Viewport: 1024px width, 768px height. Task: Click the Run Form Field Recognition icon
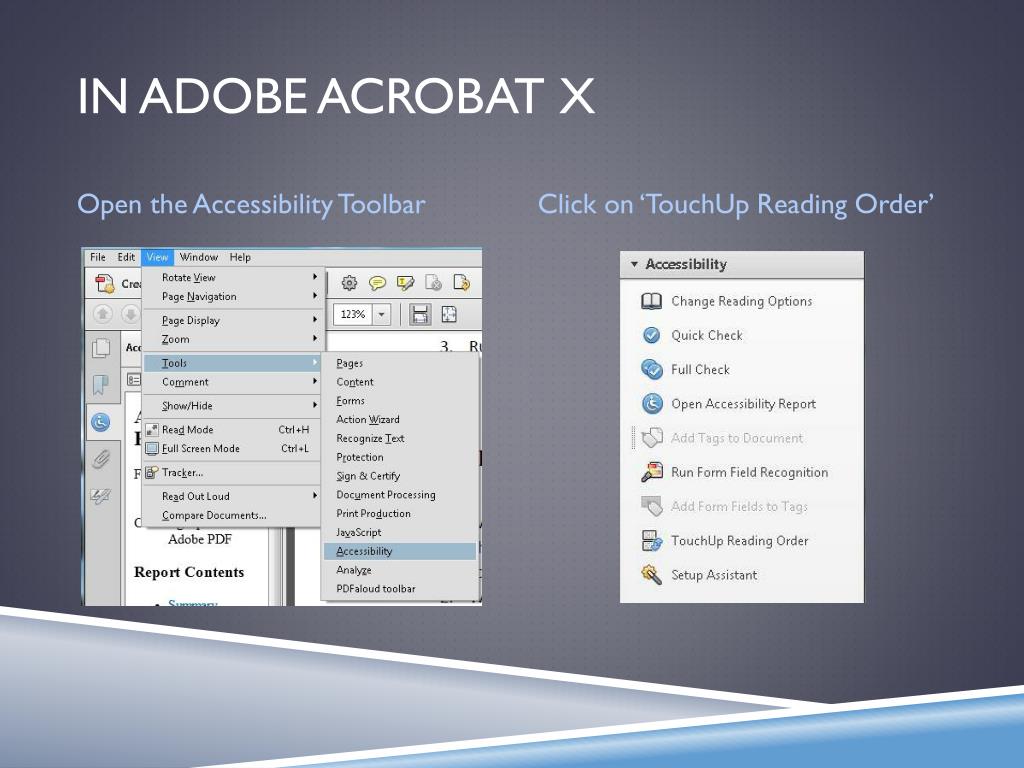pyautogui.click(x=652, y=472)
